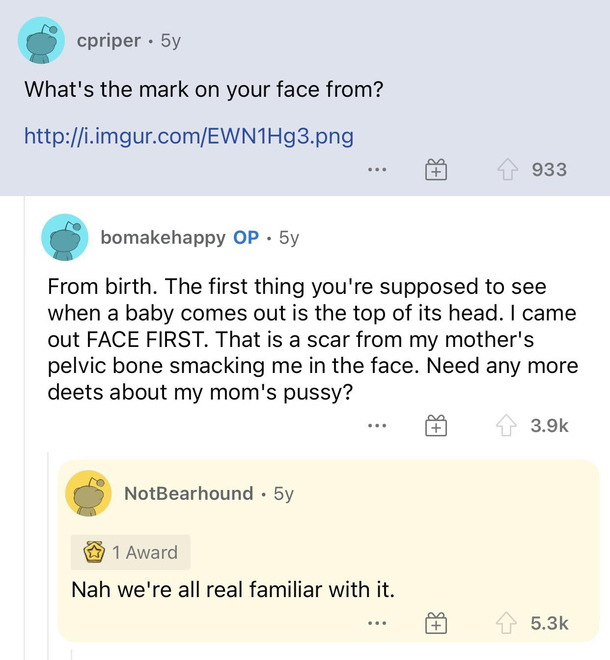
Task: Click the gold award icon in the badge
Action: coord(92,552)
